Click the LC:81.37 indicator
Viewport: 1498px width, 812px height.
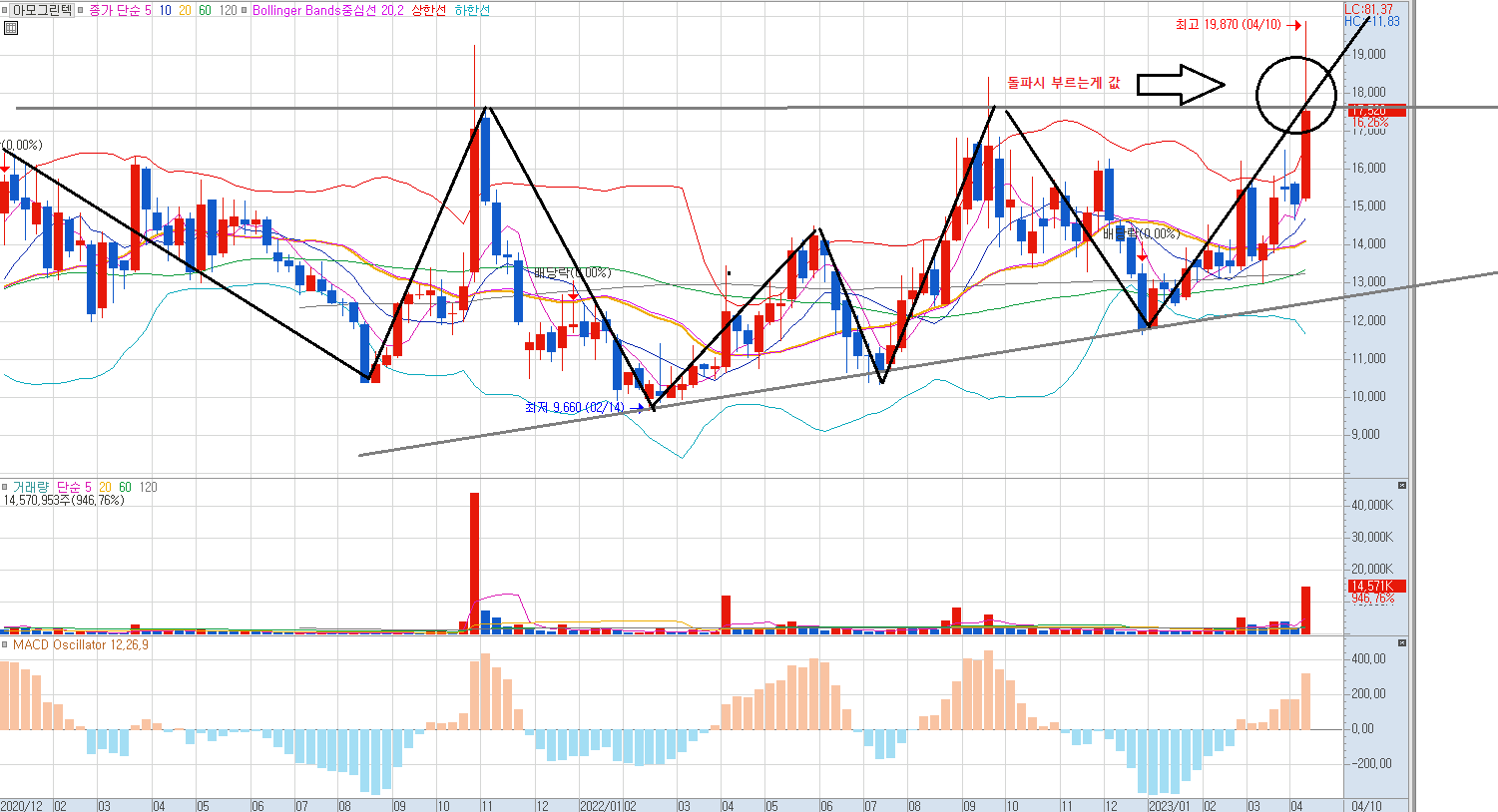[1368, 9]
